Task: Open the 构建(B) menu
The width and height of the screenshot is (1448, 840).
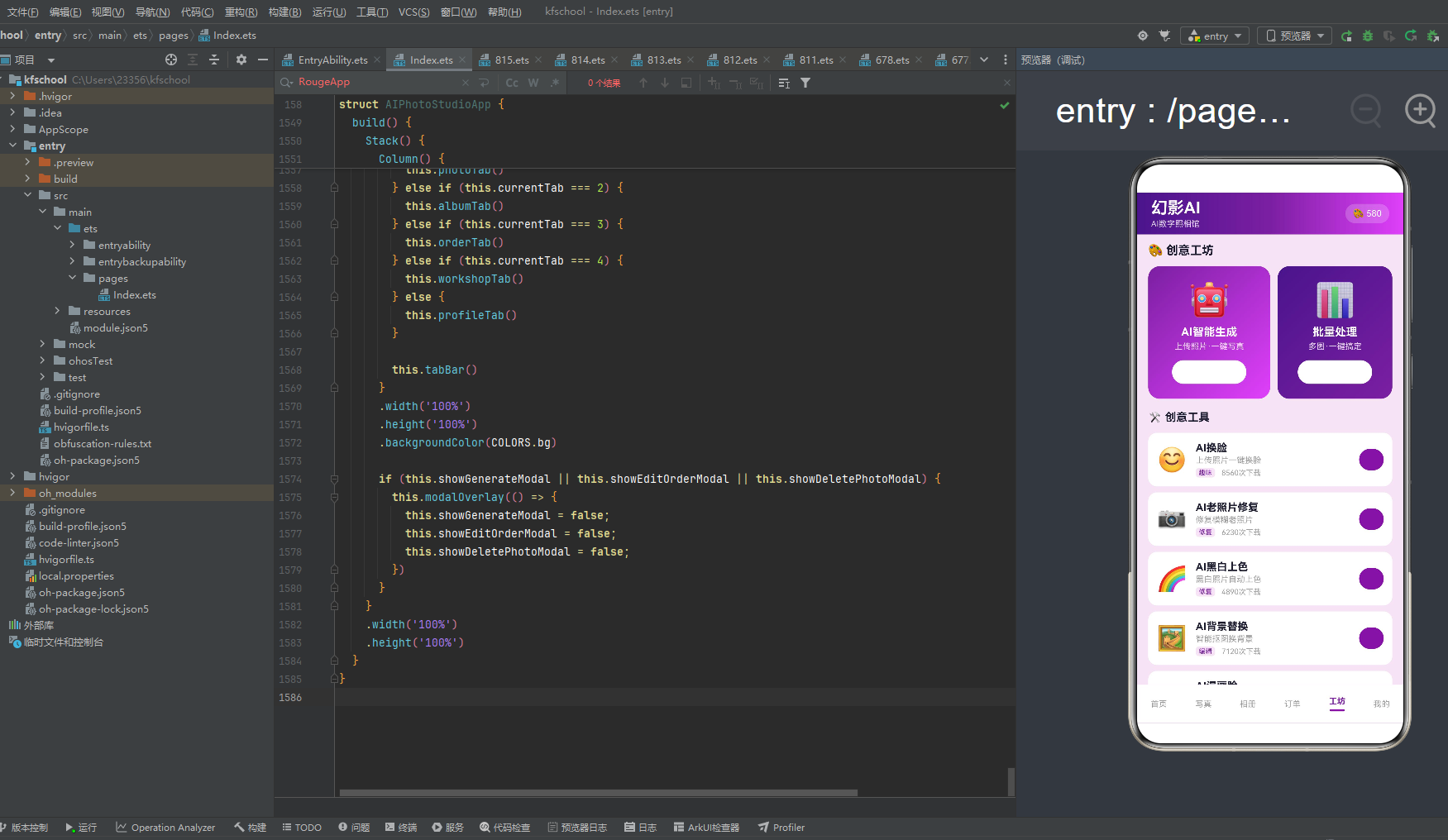Action: click(x=284, y=12)
